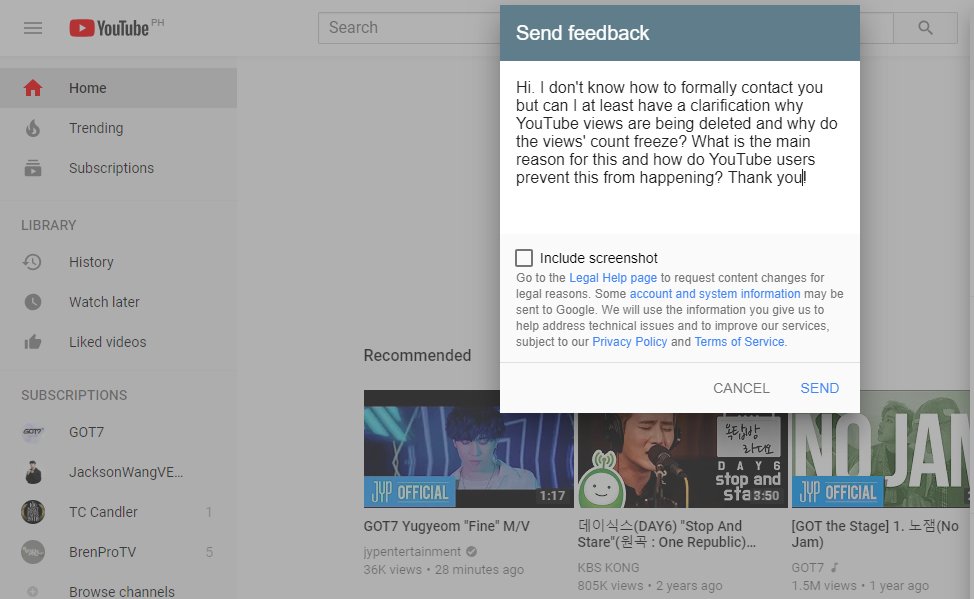This screenshot has height=599, width=974.
Task: Open account and system information link
Action: [715, 294]
